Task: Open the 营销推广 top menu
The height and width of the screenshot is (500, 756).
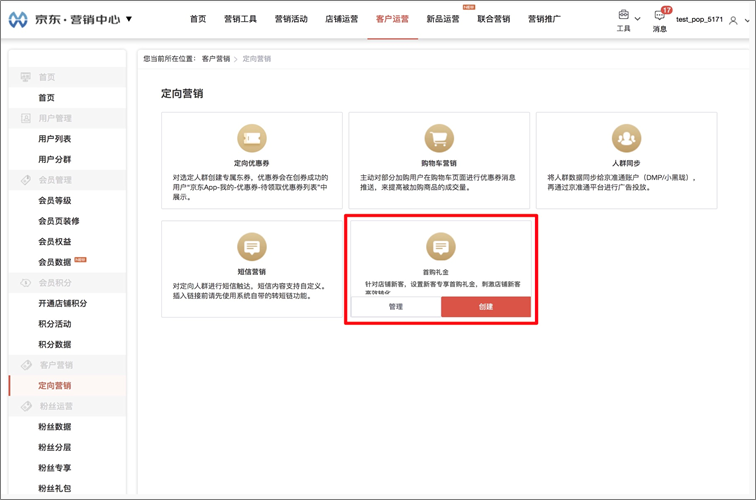Action: click(x=544, y=19)
